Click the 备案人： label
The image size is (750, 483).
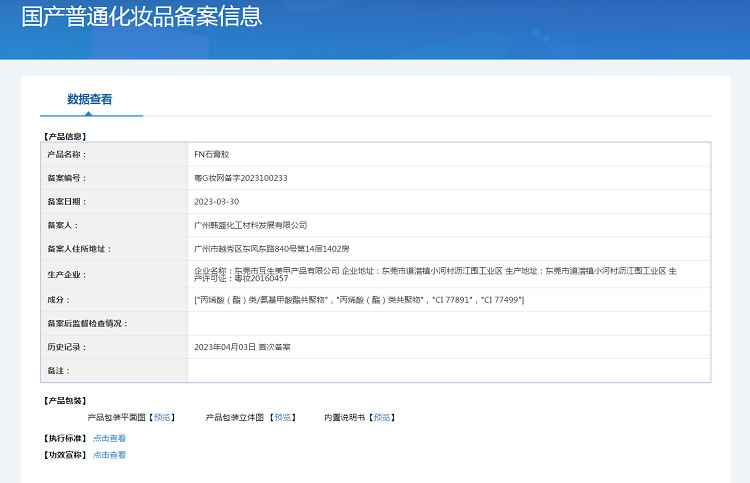[63, 225]
